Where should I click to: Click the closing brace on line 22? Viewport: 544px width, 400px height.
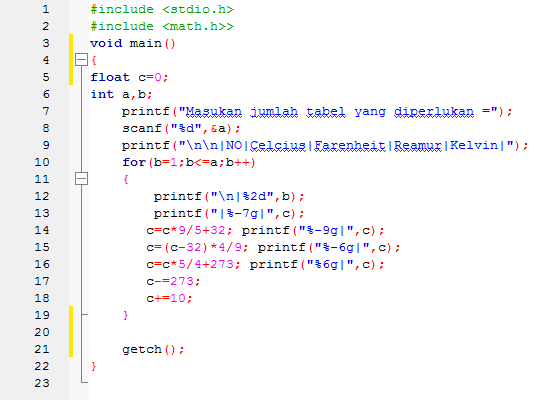tap(93, 366)
